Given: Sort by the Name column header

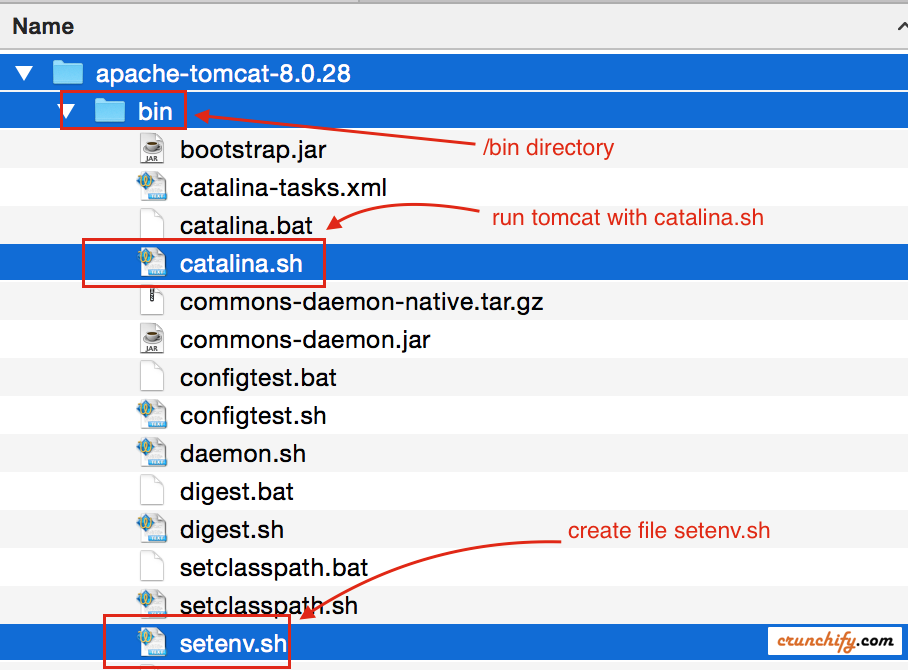Looking at the screenshot, I should click(44, 27).
